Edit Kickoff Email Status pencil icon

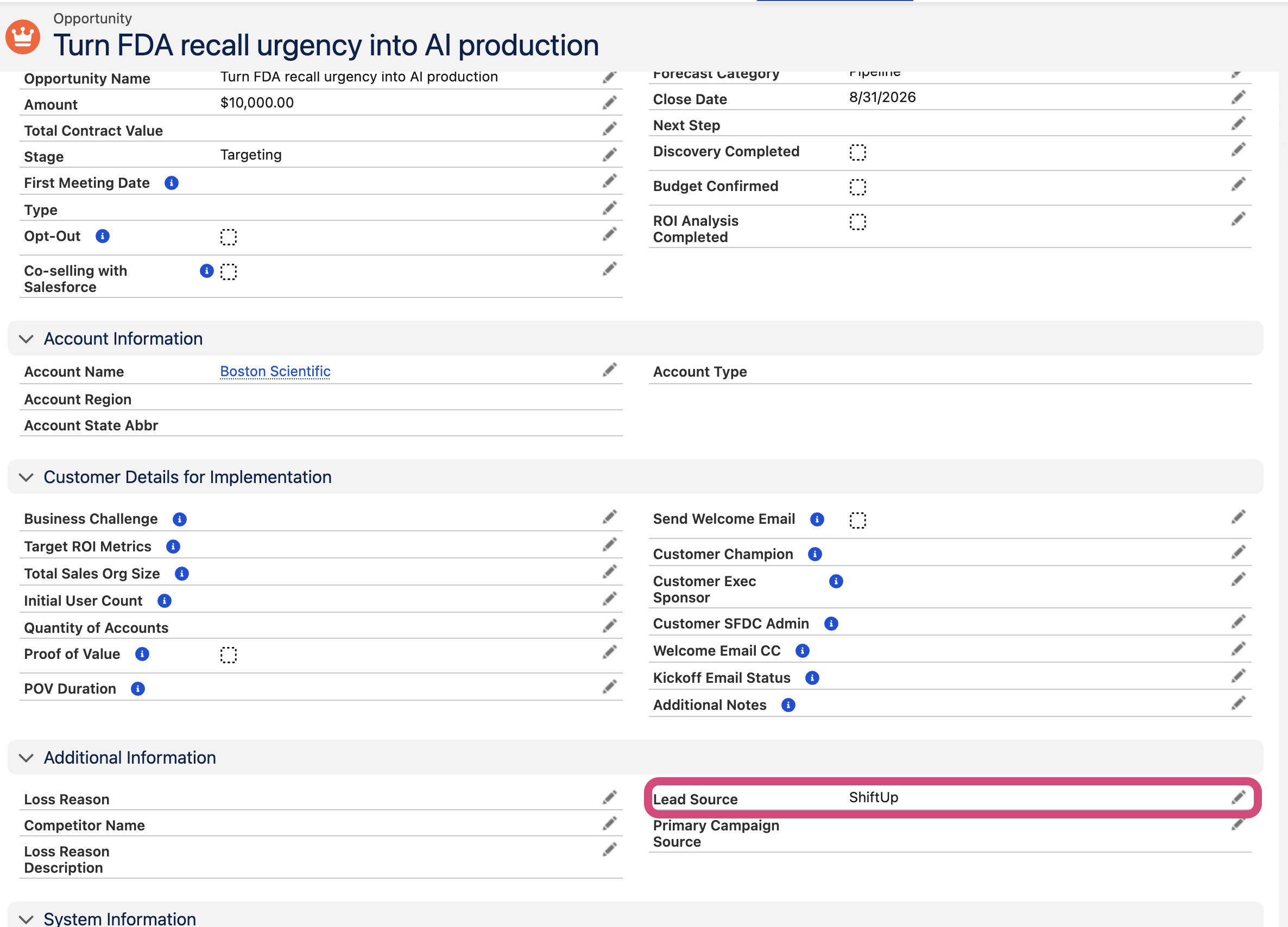coord(1238,676)
